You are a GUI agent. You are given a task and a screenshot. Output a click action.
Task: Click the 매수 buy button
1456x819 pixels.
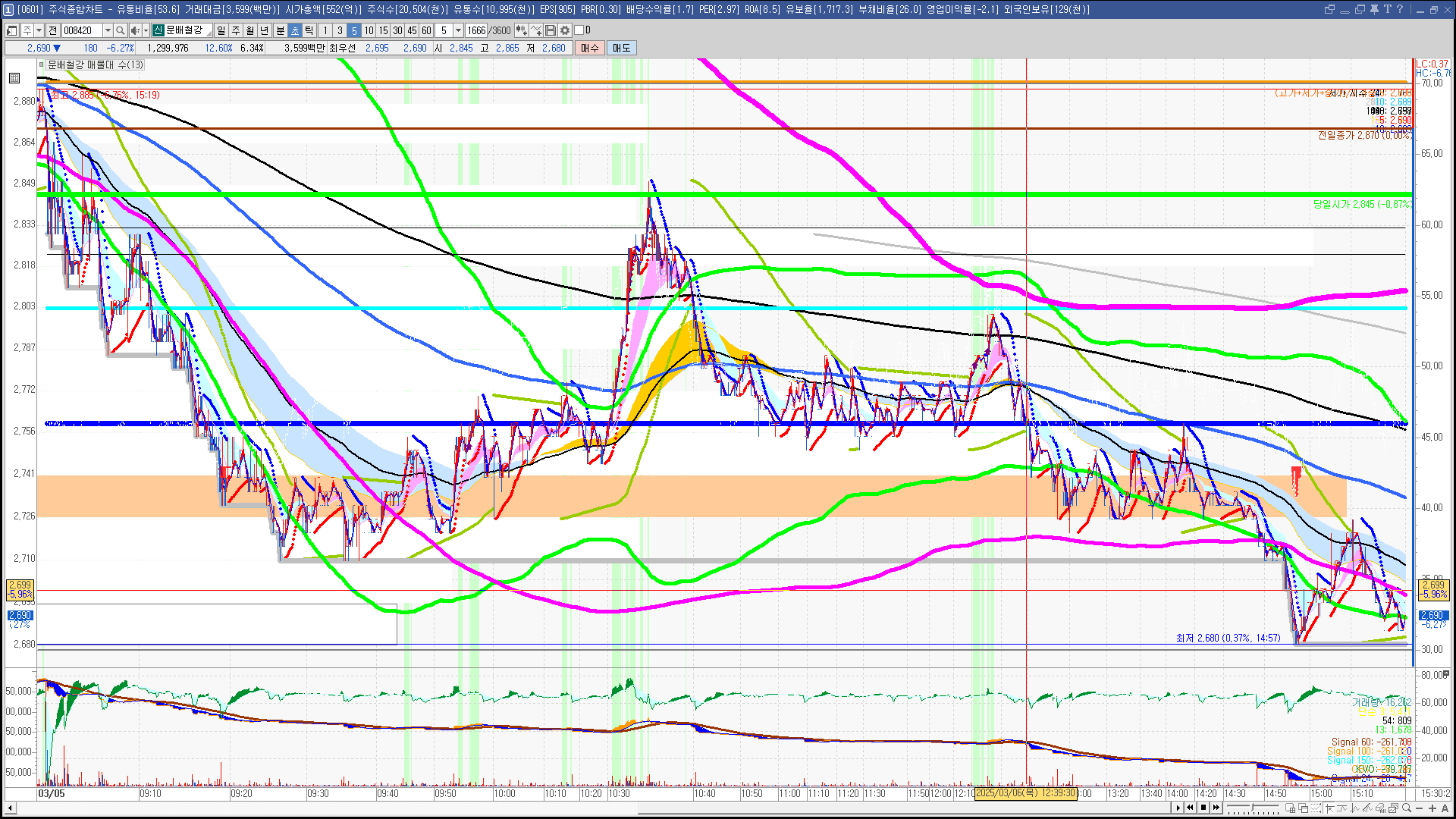[x=590, y=48]
